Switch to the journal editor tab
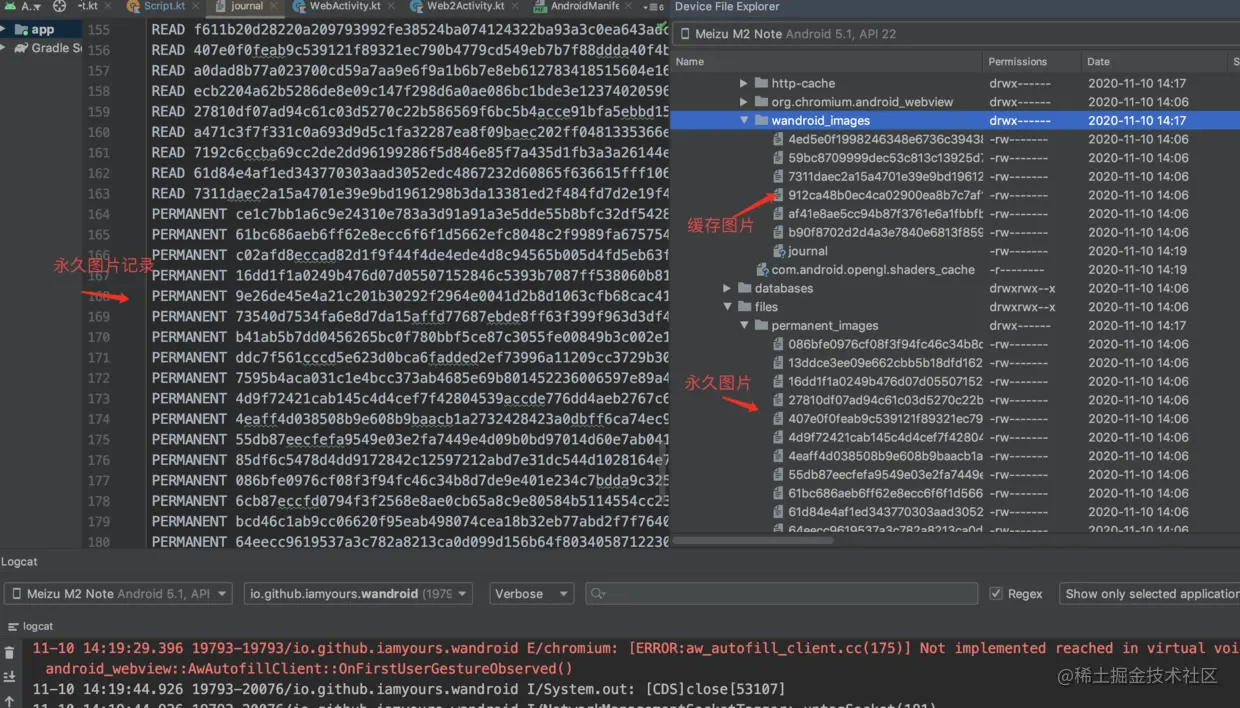1240x708 pixels. (245, 6)
